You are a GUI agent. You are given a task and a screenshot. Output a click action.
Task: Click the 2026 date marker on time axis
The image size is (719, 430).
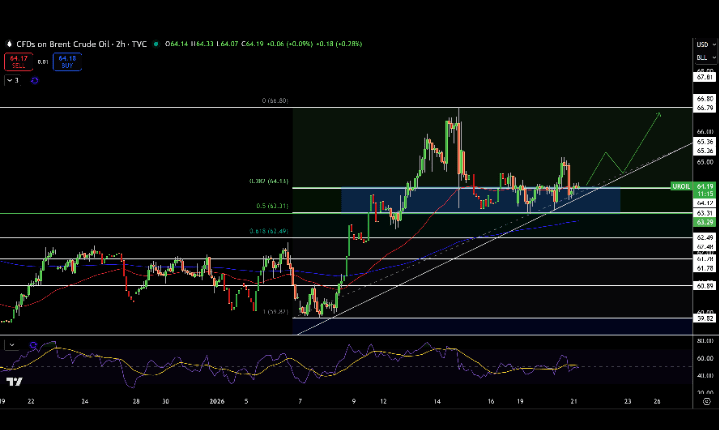(x=215, y=400)
